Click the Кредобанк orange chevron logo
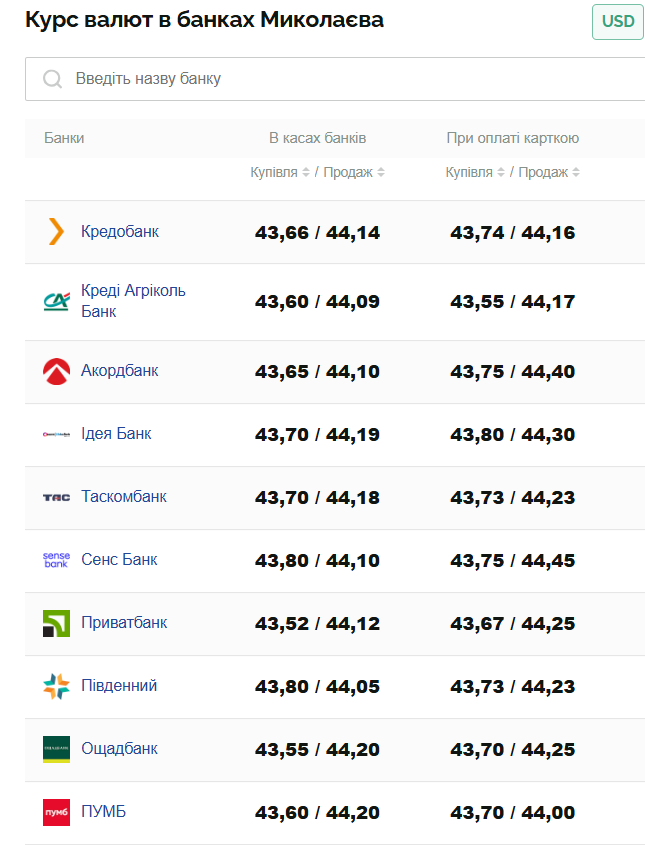This screenshot has width=645, height=845. tap(56, 232)
